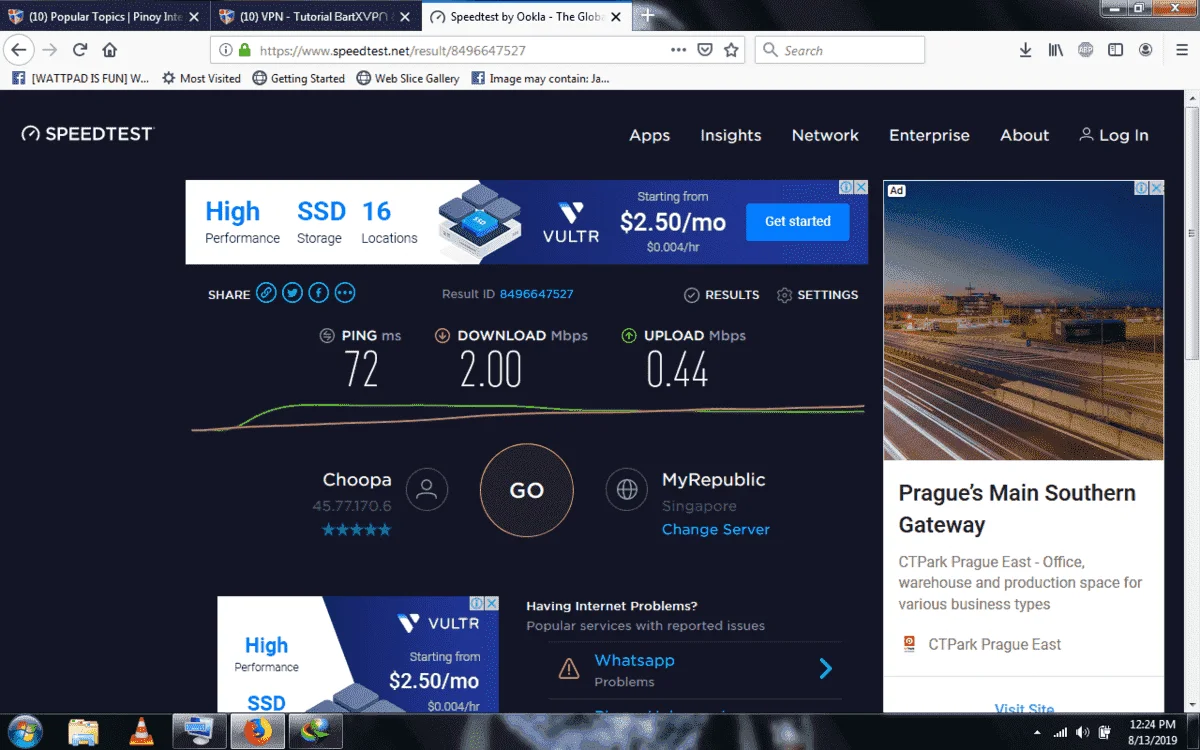Open the Windows Start button
The height and width of the screenshot is (750, 1200).
[x=24, y=731]
